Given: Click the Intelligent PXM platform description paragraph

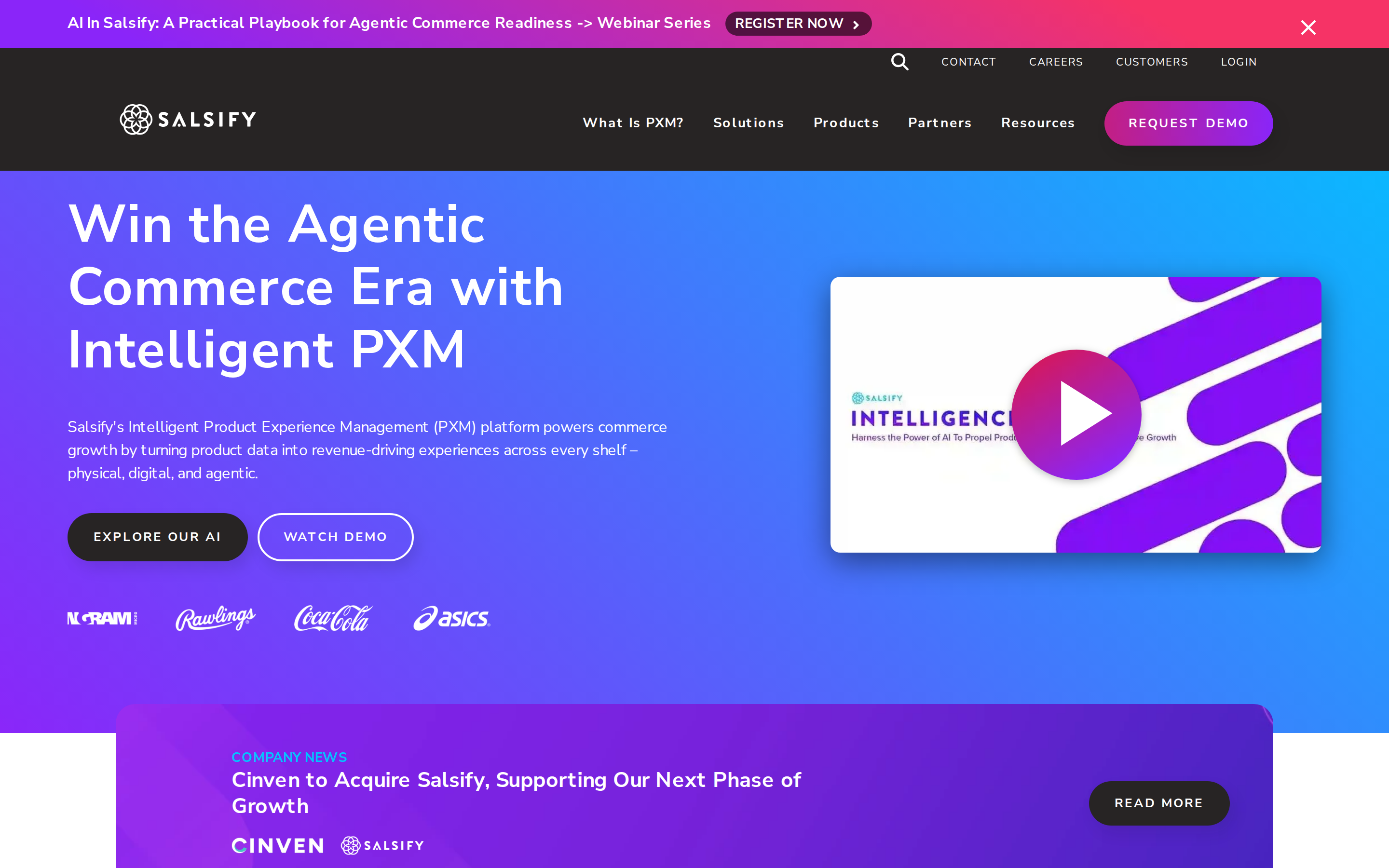Looking at the screenshot, I should pos(368,450).
